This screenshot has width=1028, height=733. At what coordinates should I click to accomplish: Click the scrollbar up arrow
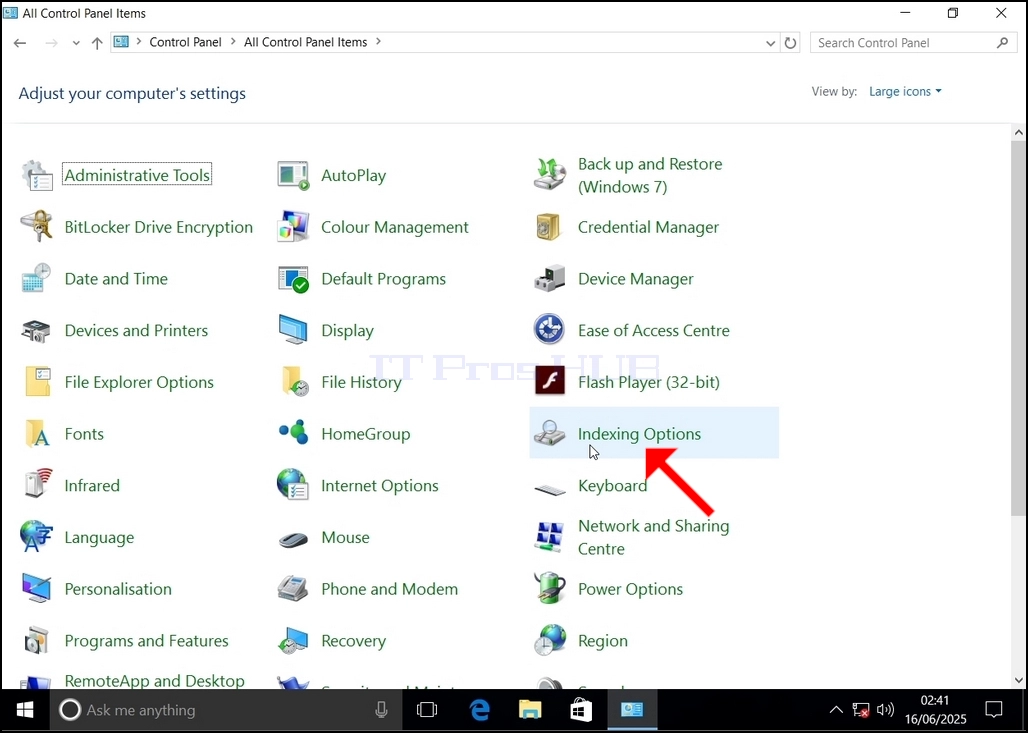pyautogui.click(x=1019, y=132)
